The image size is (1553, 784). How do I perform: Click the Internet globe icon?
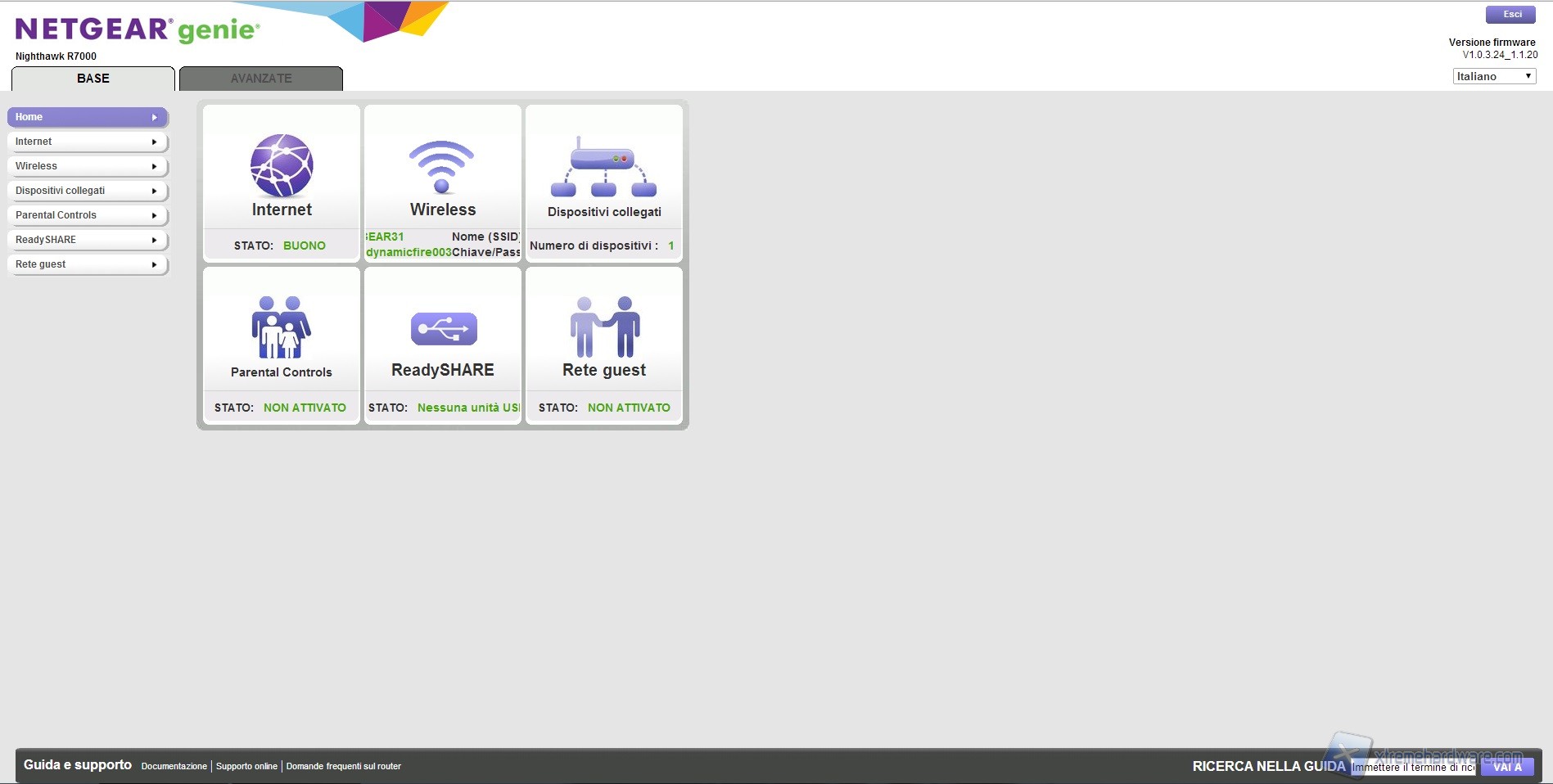coord(281,165)
